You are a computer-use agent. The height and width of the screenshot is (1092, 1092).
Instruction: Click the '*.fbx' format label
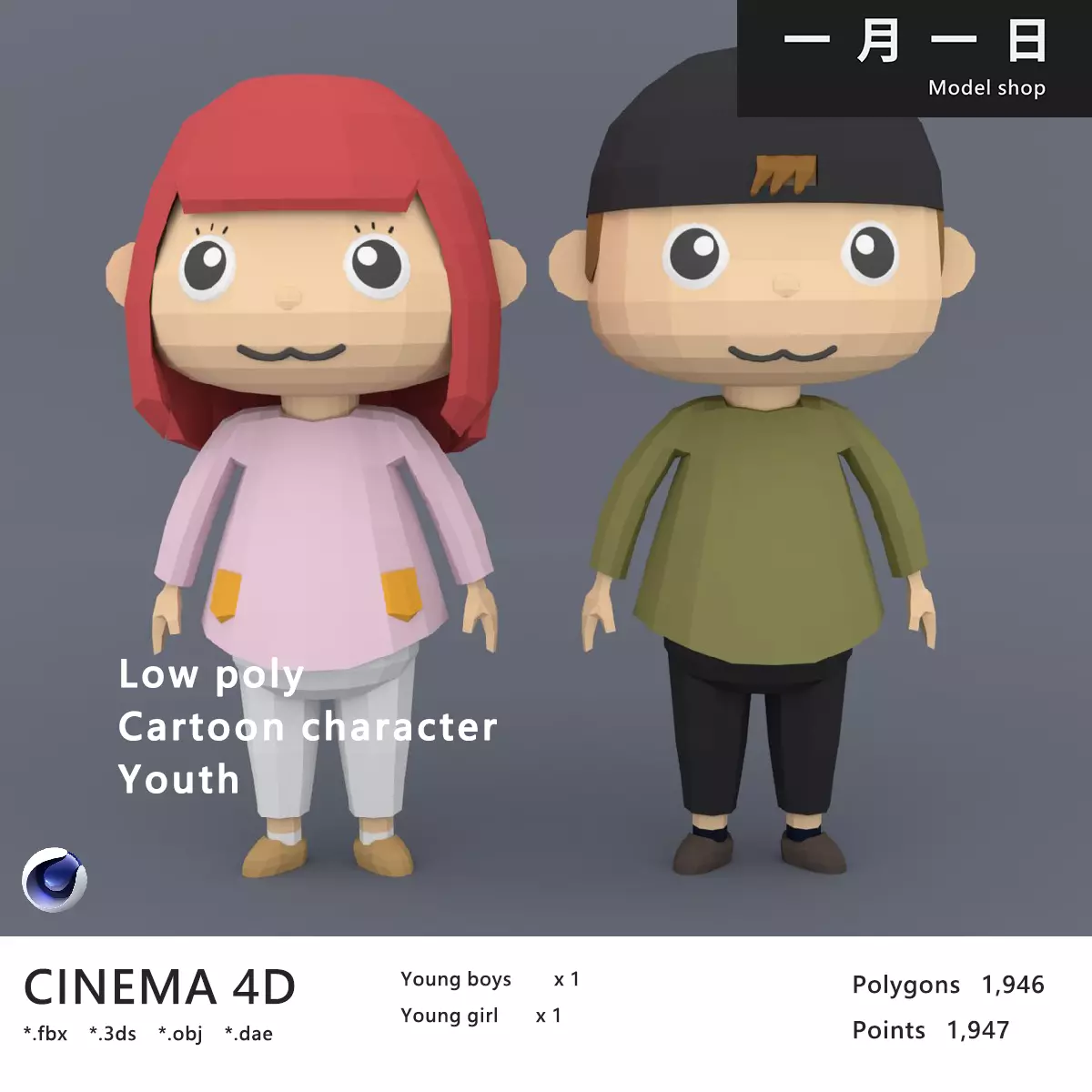[x=45, y=1034]
